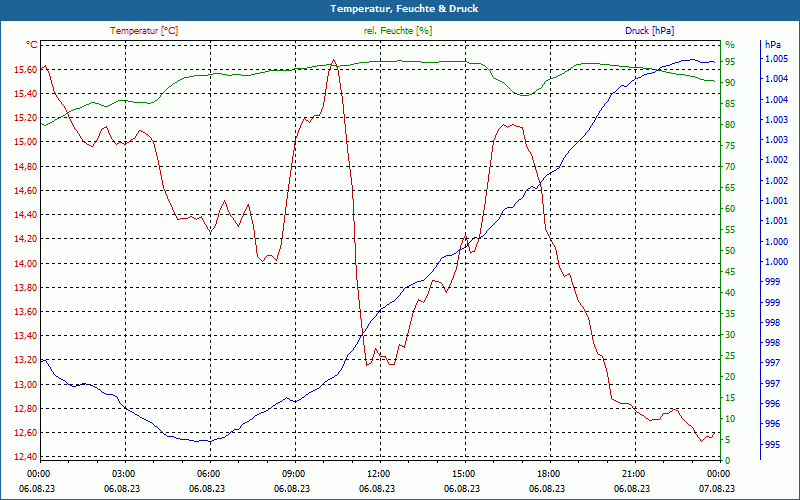Click the '14,80' temperature axis value
Screen dimensions: 800x500
click(25, 166)
